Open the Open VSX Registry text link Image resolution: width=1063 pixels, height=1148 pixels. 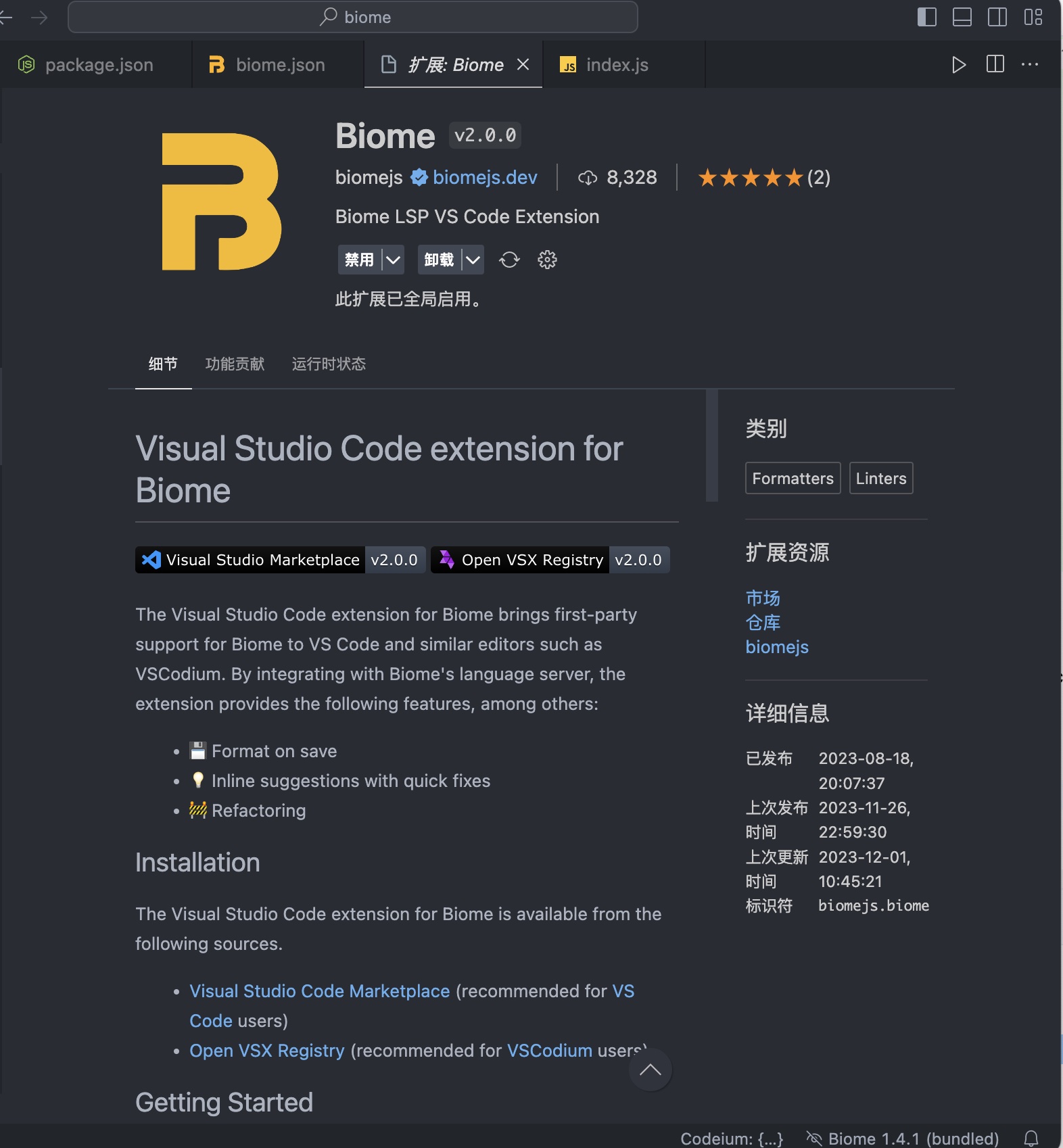[266, 1051]
